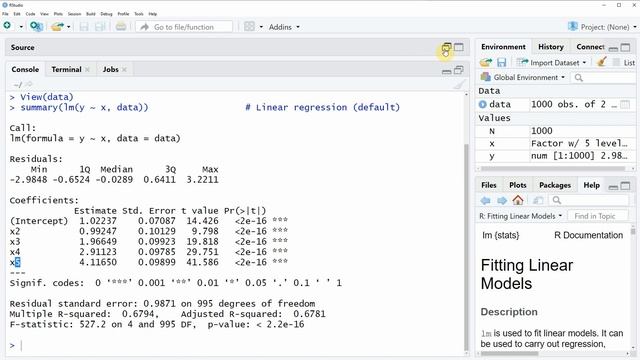Open the Session menu
Screen dimensions: 640x360
74,14
